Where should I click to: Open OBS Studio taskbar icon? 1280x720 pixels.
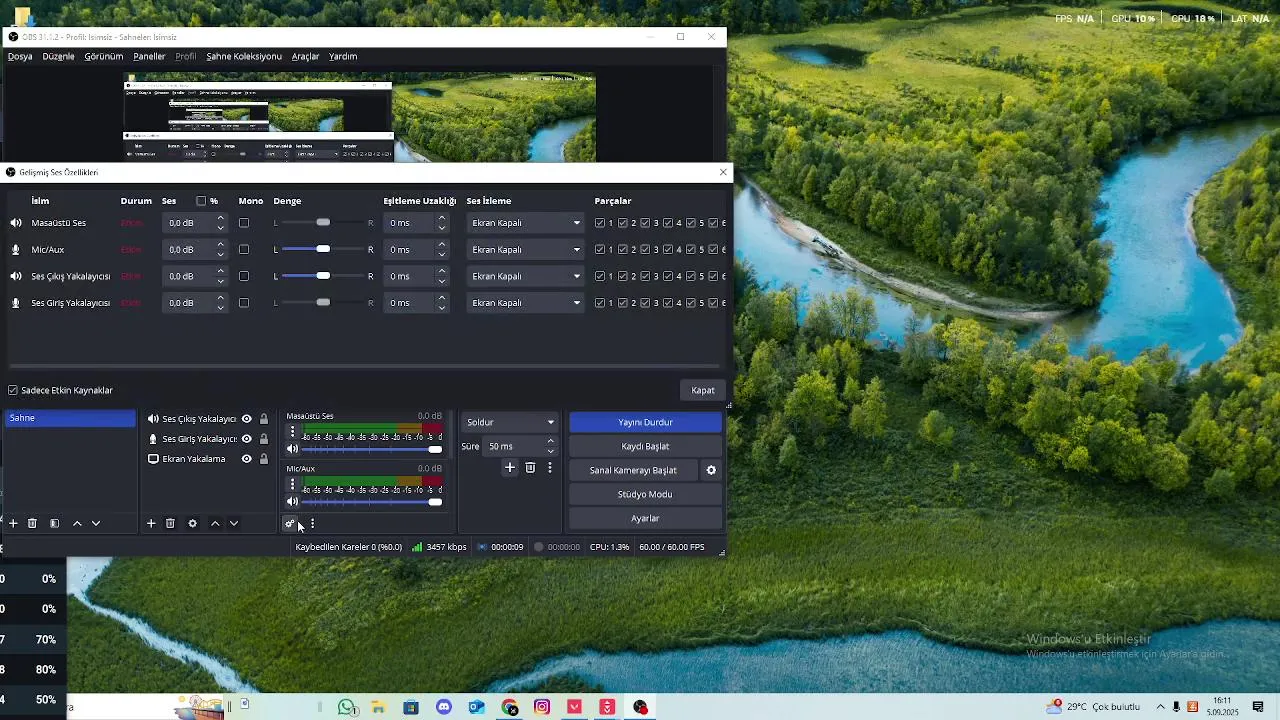640,707
